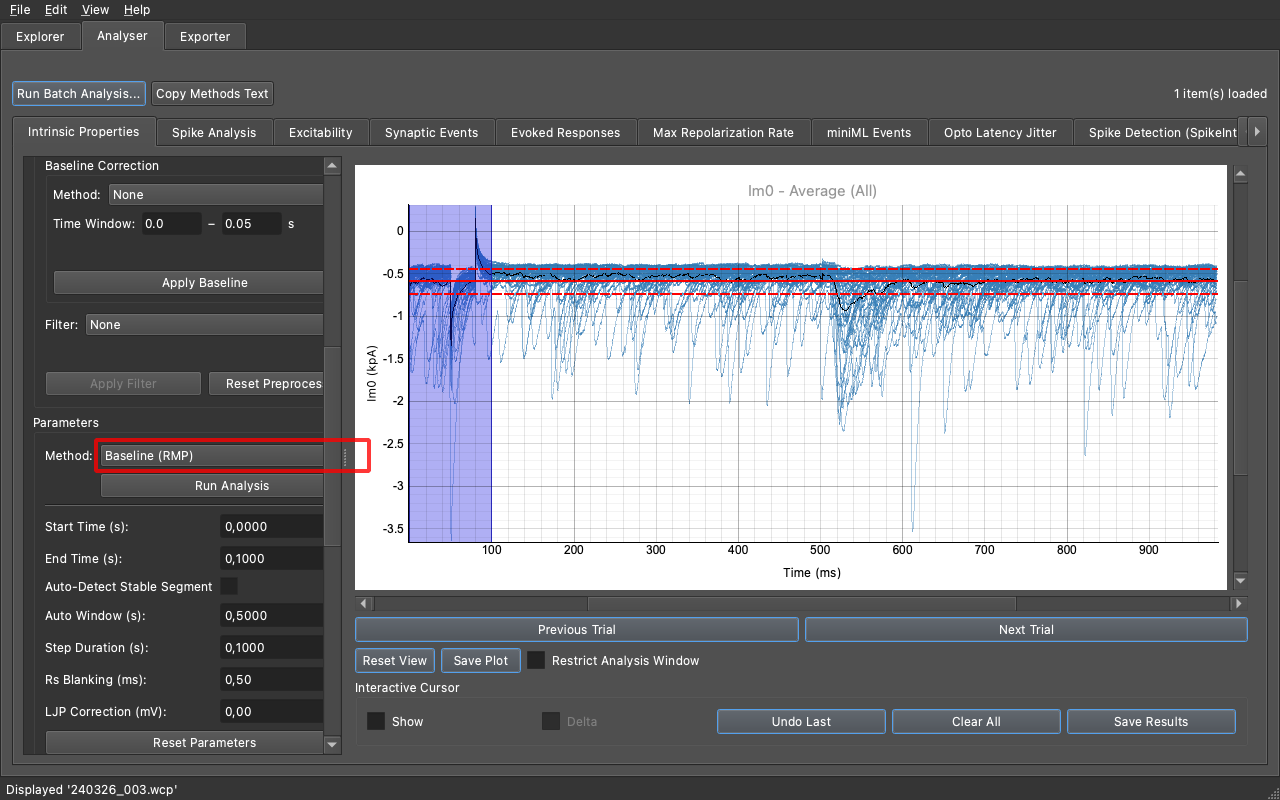Select the Analyser tab
Image resolution: width=1280 pixels, height=800 pixels.
pyautogui.click(x=122, y=36)
